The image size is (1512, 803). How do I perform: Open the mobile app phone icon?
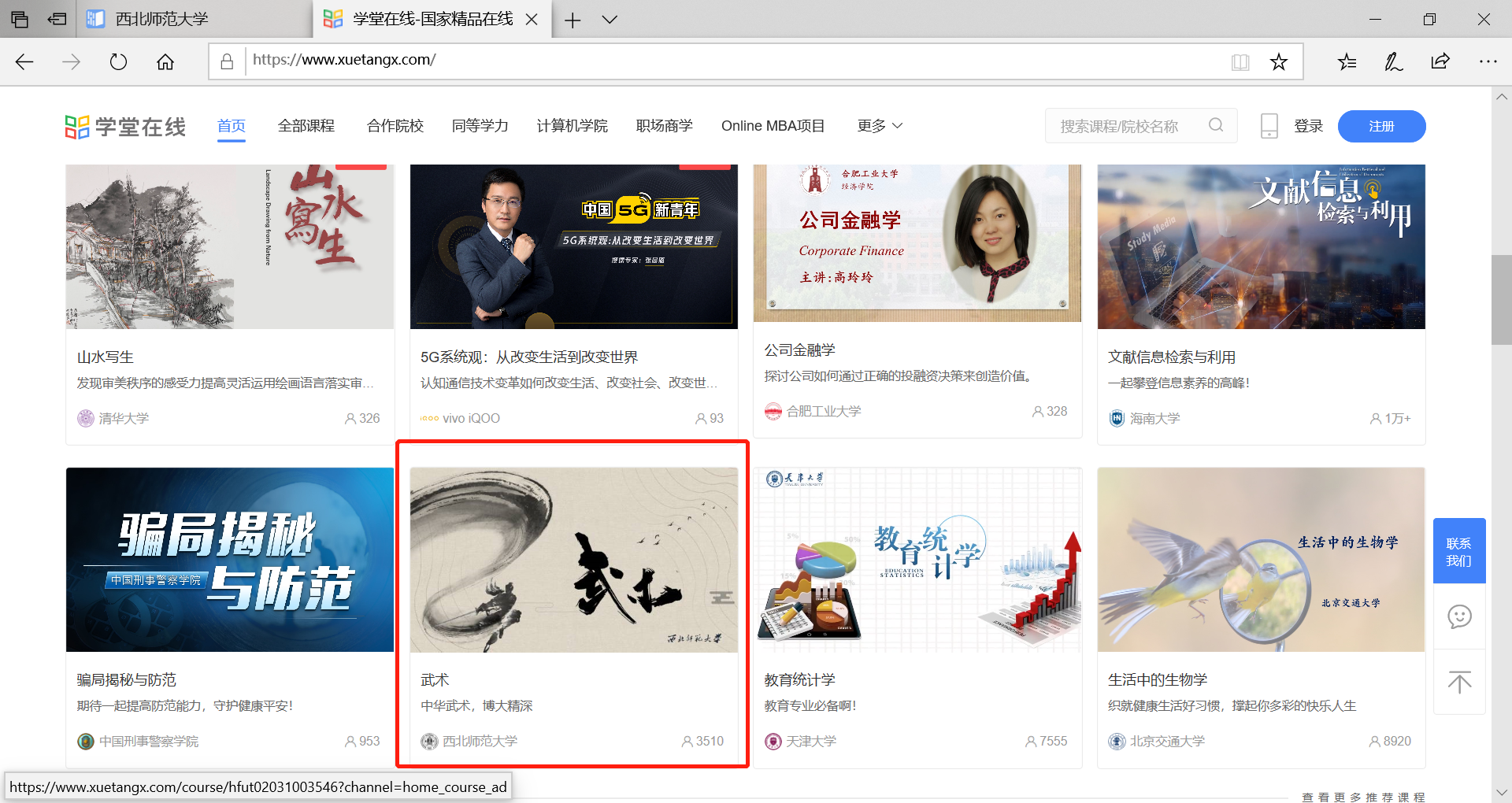click(1269, 126)
